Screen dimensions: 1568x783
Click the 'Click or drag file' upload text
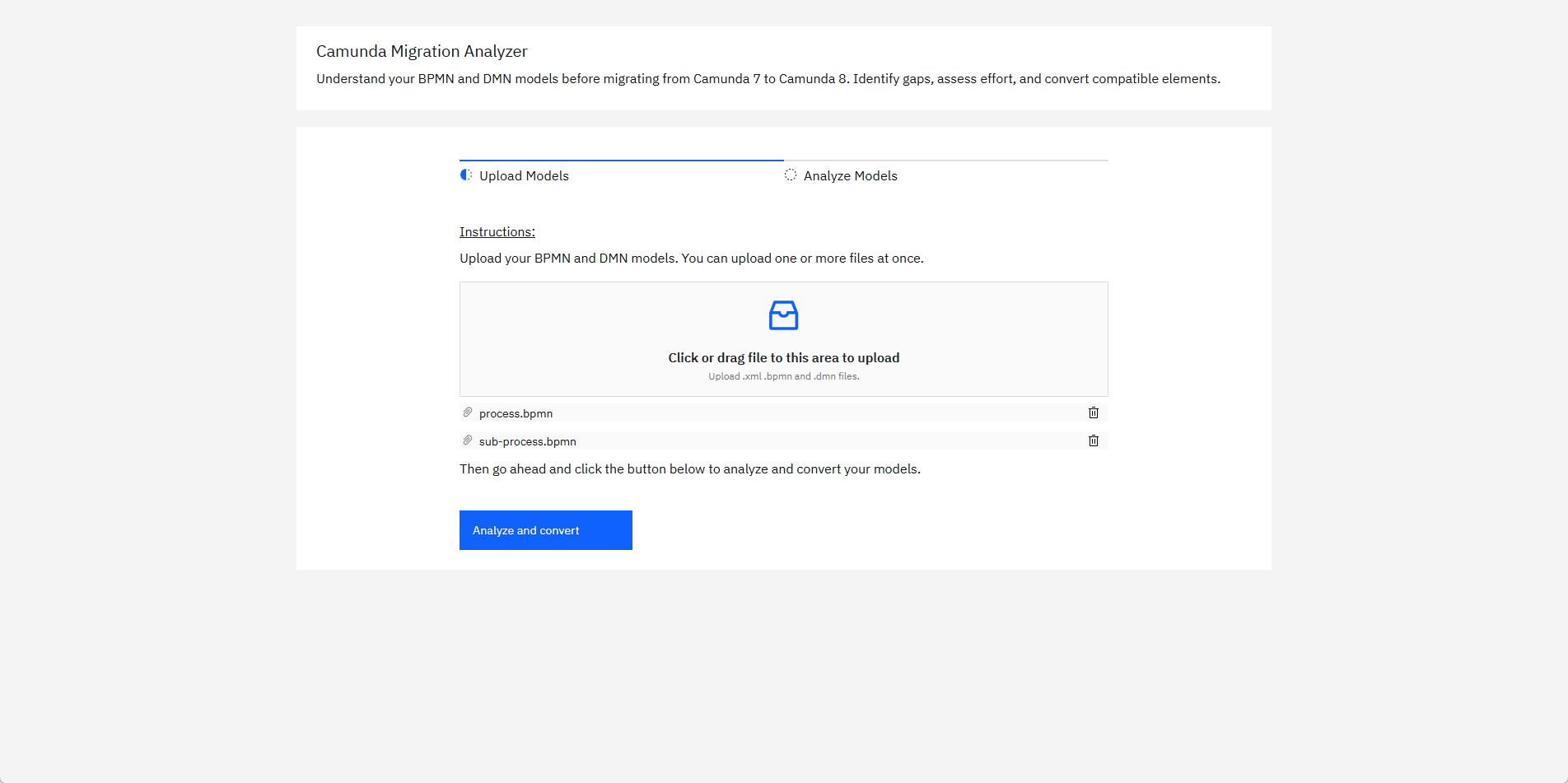pyautogui.click(x=783, y=357)
